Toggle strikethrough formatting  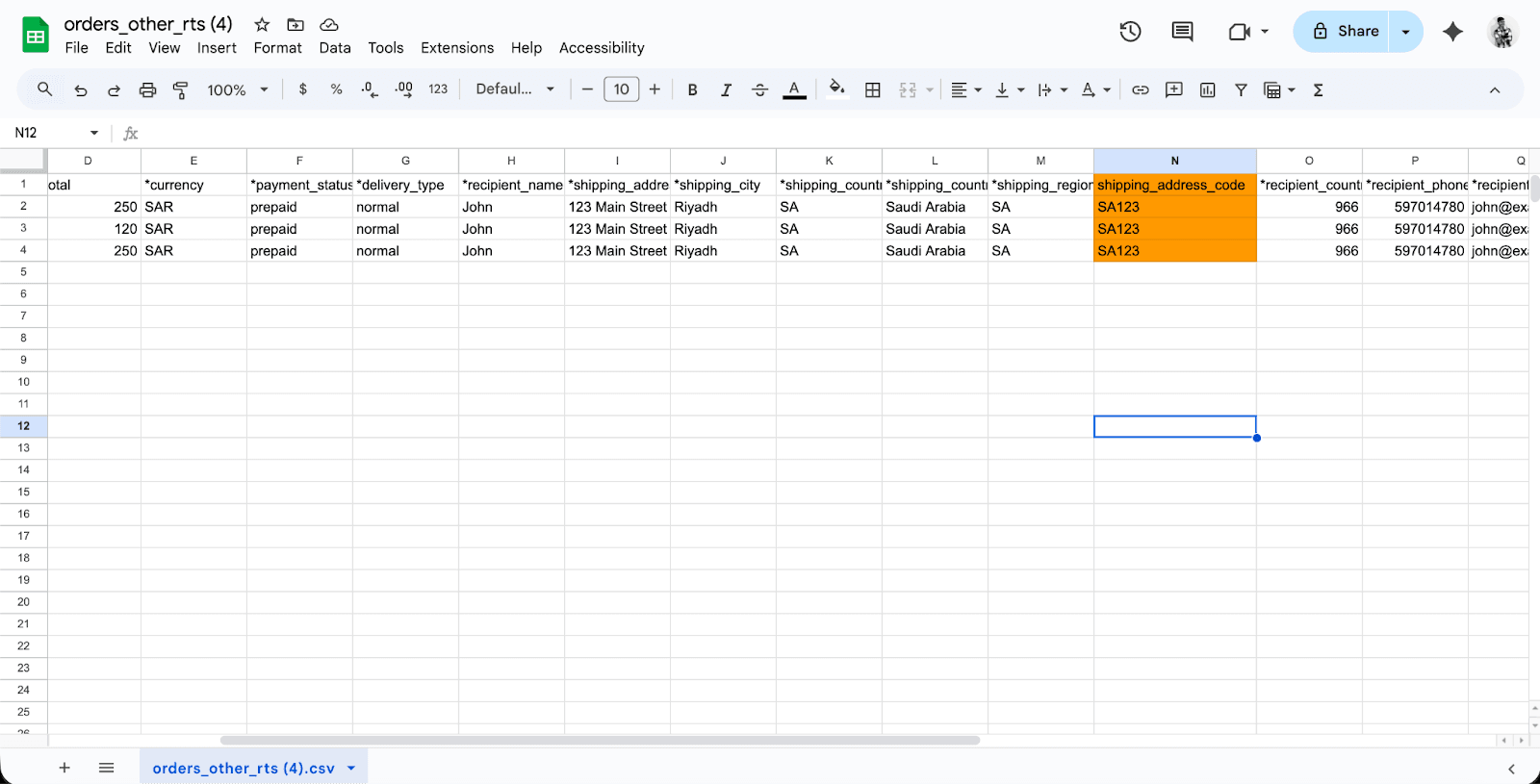pyautogui.click(x=759, y=89)
